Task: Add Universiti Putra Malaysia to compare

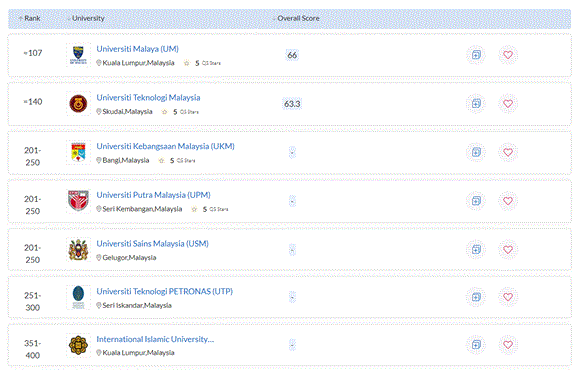Action: coord(476,201)
